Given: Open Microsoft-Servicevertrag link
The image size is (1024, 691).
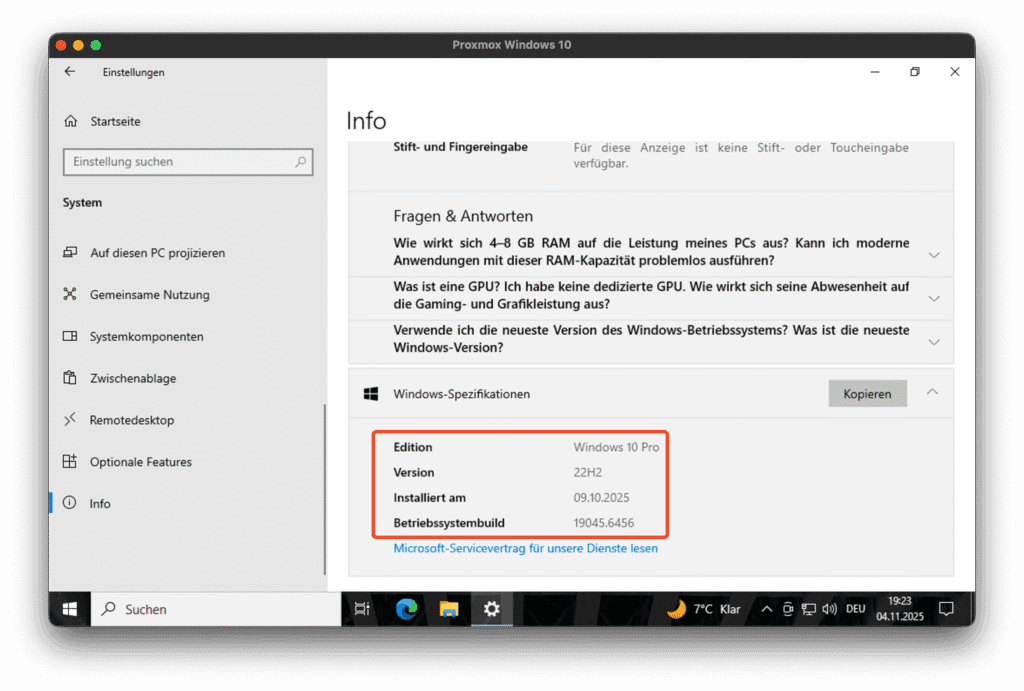Looking at the screenshot, I should click(525, 548).
